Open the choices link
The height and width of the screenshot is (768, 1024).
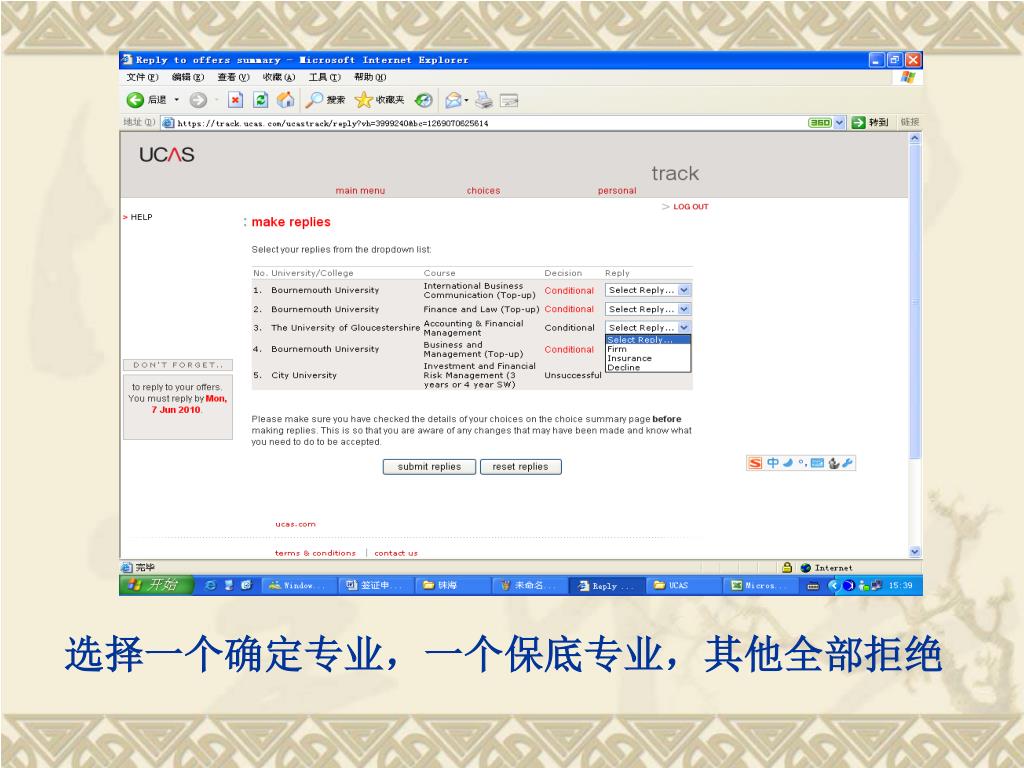[x=483, y=191]
